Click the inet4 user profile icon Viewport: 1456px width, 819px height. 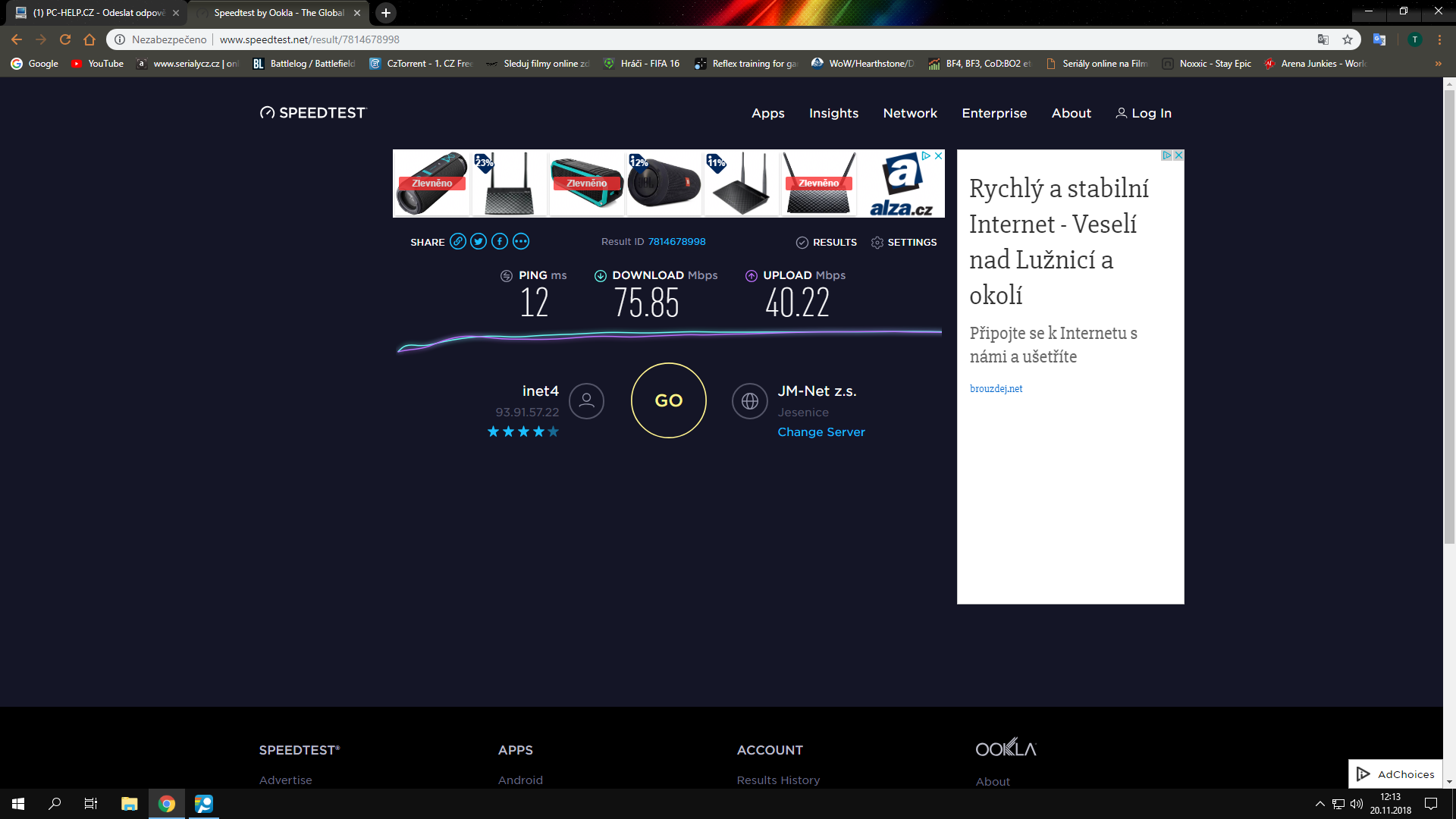pyautogui.click(x=586, y=401)
